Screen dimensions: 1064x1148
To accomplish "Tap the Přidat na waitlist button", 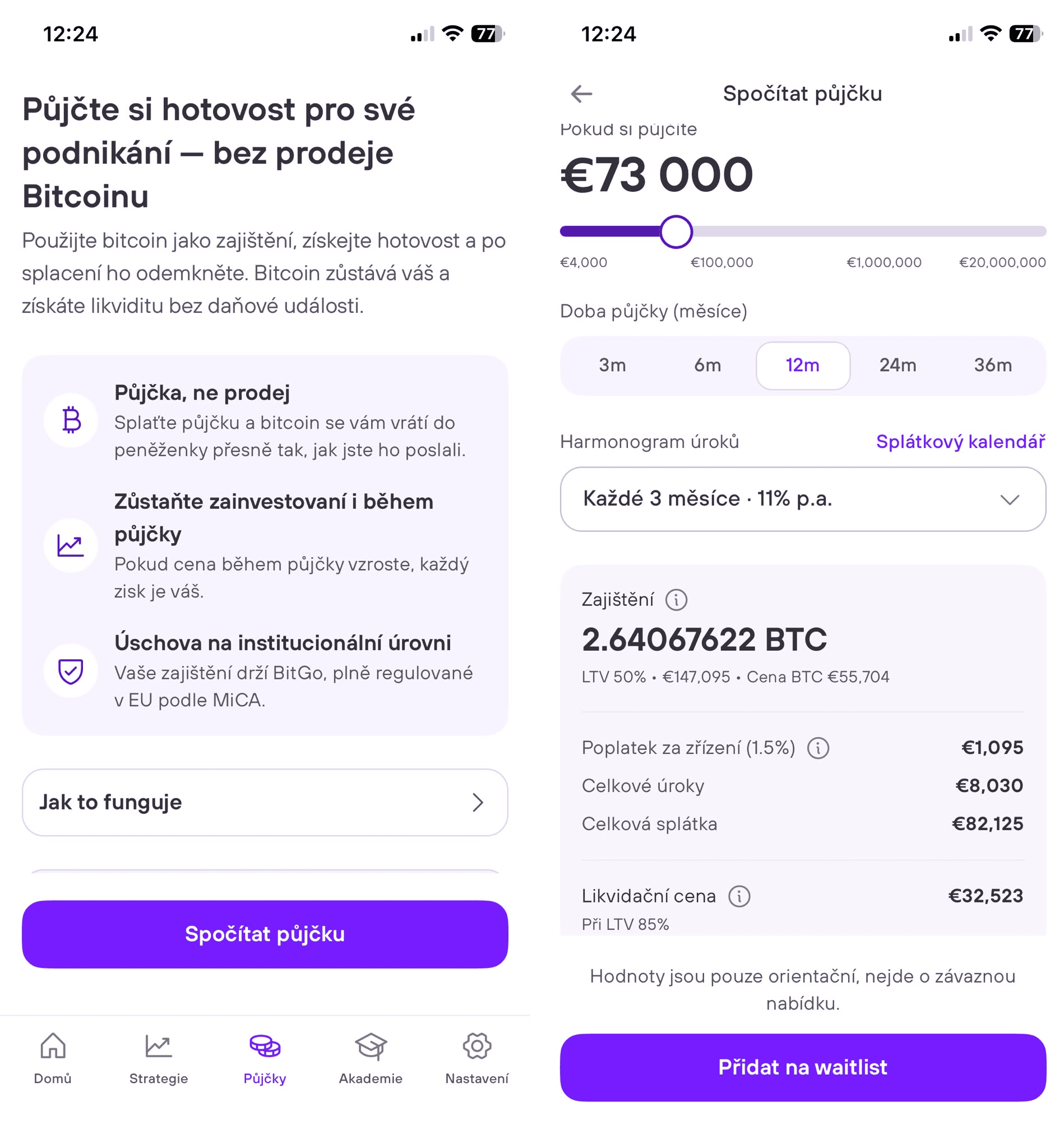I will point(803,1067).
